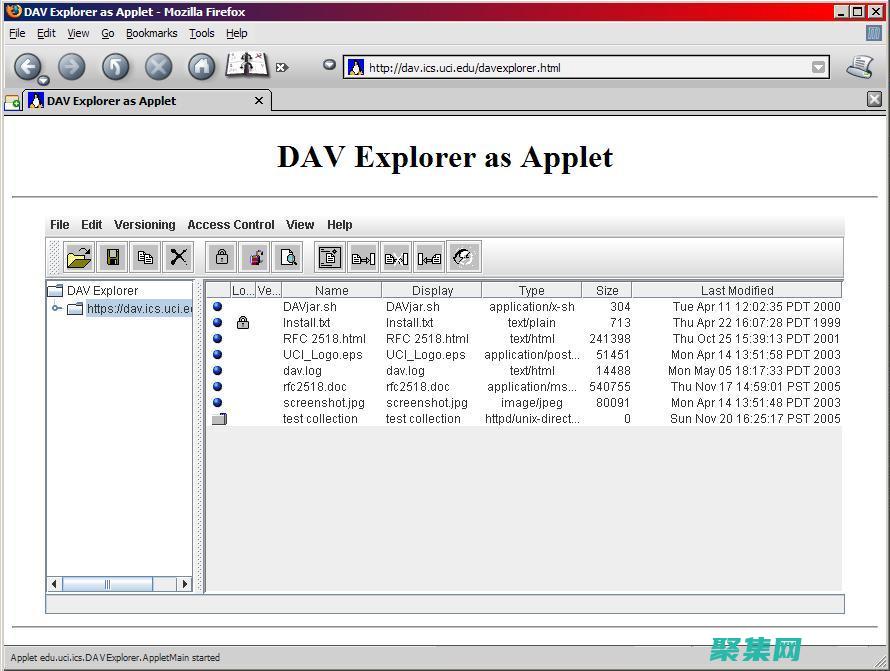This screenshot has height=671, width=890.
Task: Open the Versioning menu
Action: tap(144, 224)
